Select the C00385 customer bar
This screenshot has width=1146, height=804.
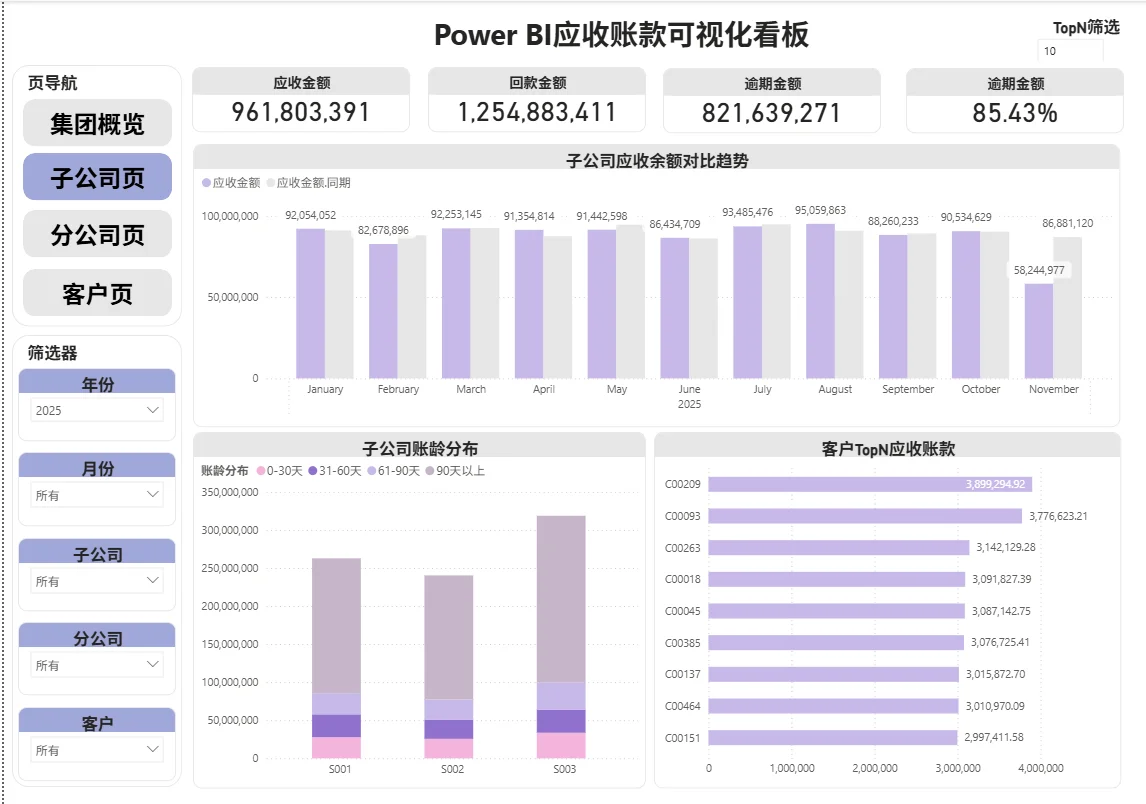click(x=836, y=642)
